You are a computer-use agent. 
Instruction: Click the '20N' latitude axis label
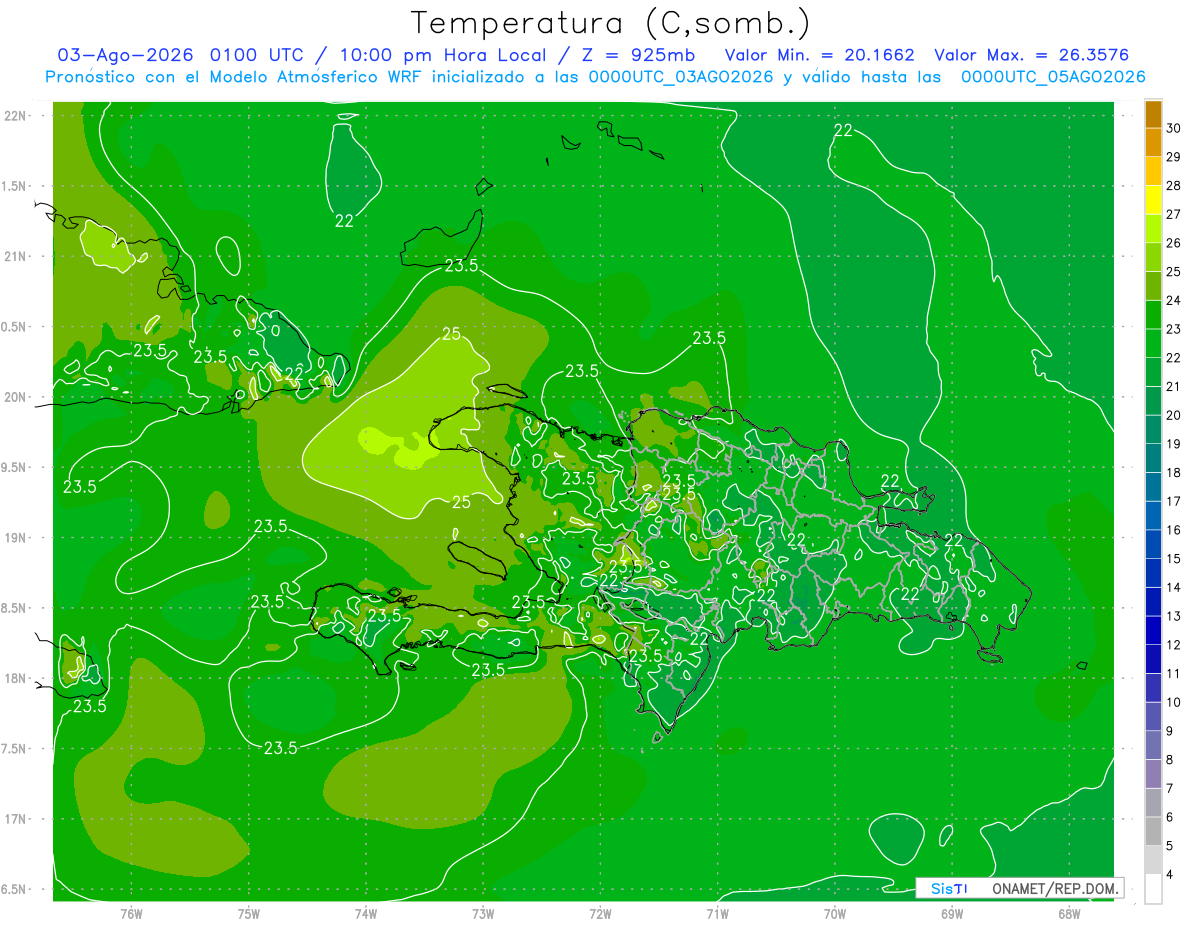point(15,398)
